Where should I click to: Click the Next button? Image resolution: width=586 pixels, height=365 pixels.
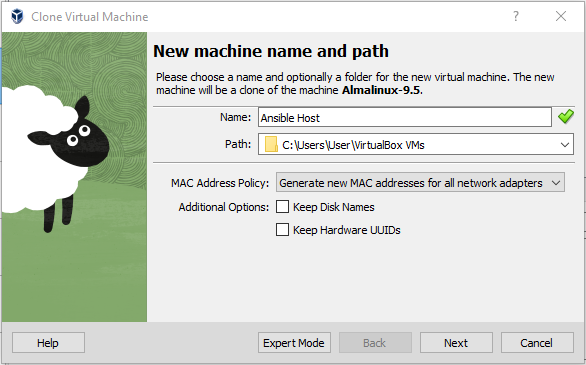pyautogui.click(x=456, y=343)
